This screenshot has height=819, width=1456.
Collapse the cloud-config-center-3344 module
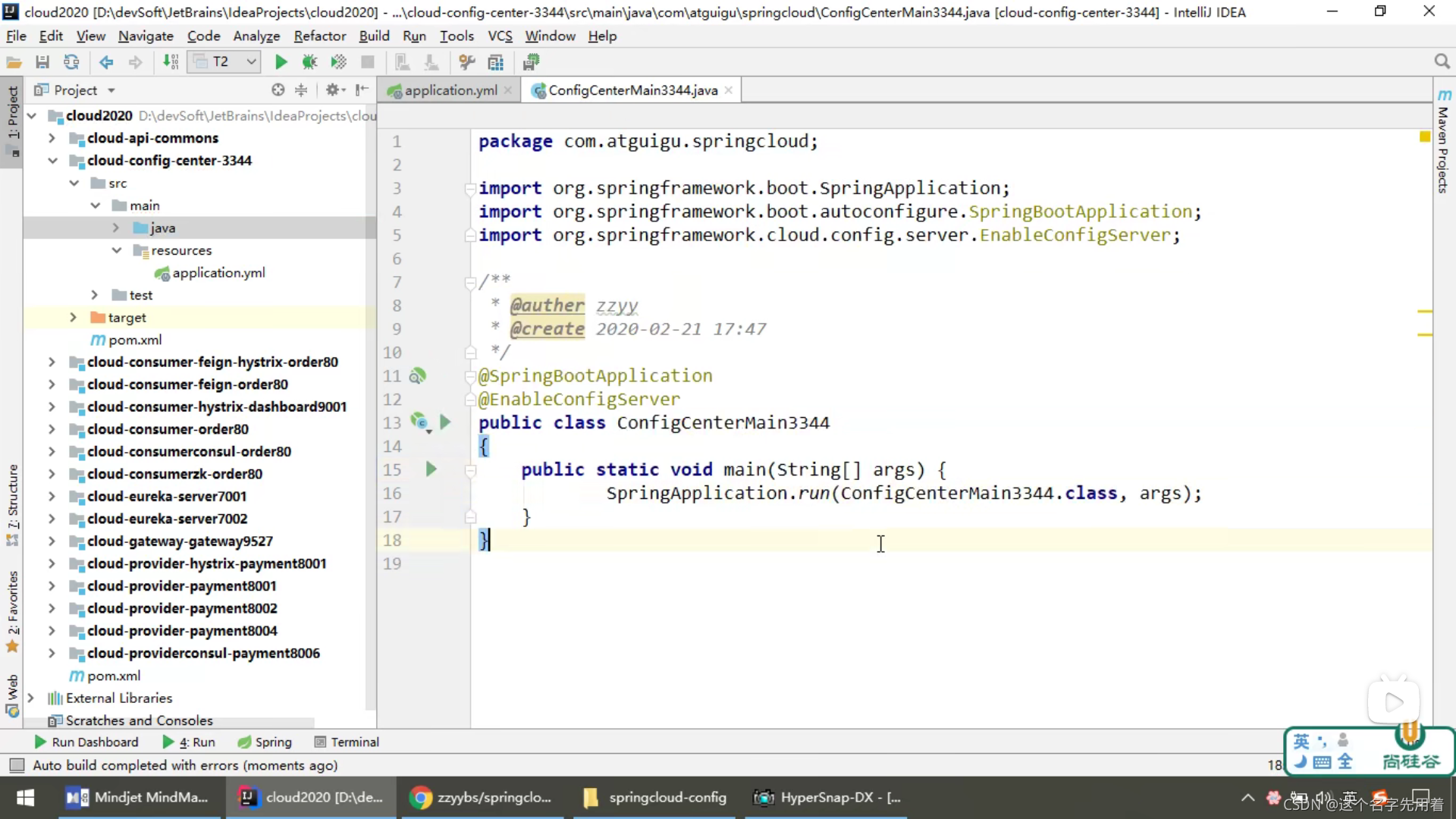coord(52,161)
